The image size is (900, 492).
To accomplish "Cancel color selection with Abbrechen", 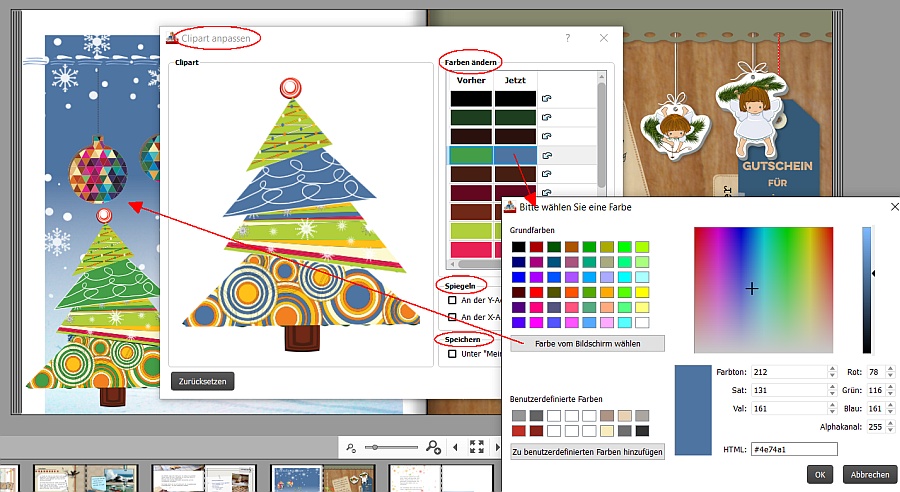I will pyautogui.click(x=870, y=475).
